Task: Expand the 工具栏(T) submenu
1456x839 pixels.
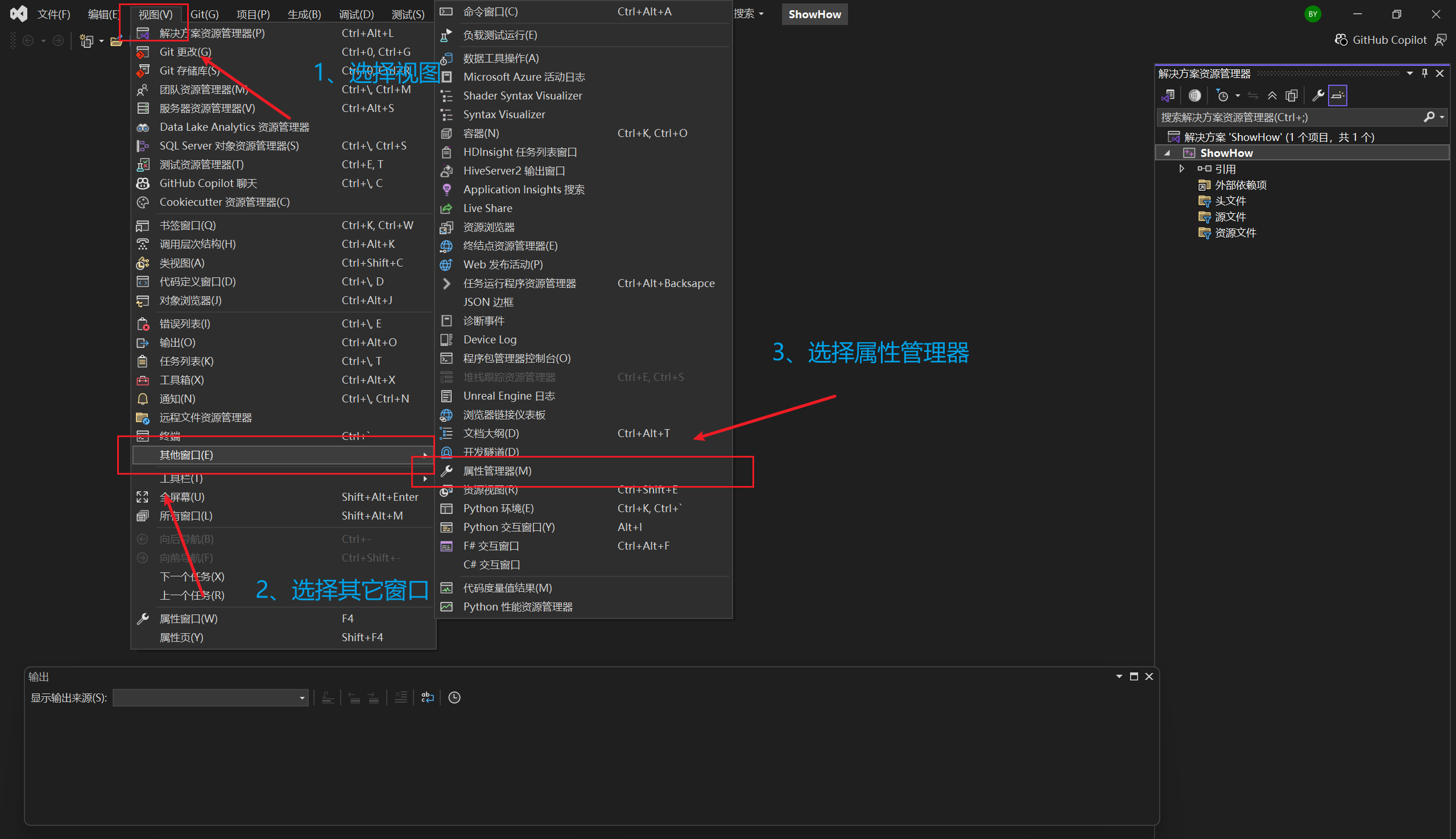Action: coord(283,478)
